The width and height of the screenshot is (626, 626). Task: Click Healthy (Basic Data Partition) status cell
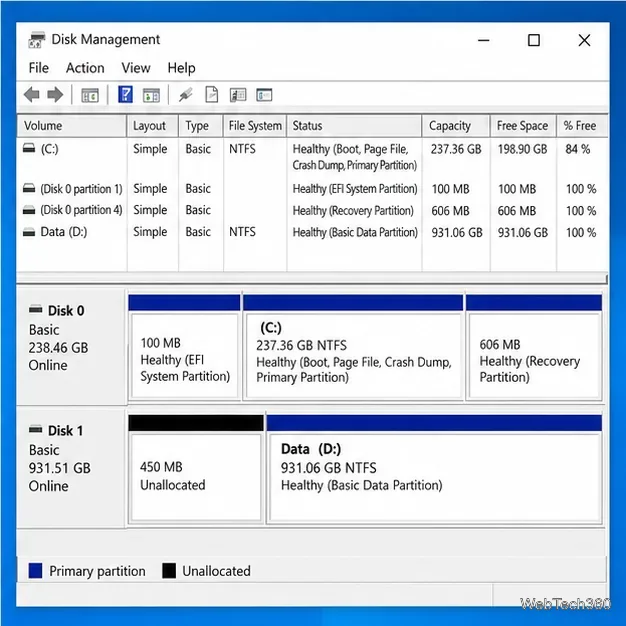[355, 232]
